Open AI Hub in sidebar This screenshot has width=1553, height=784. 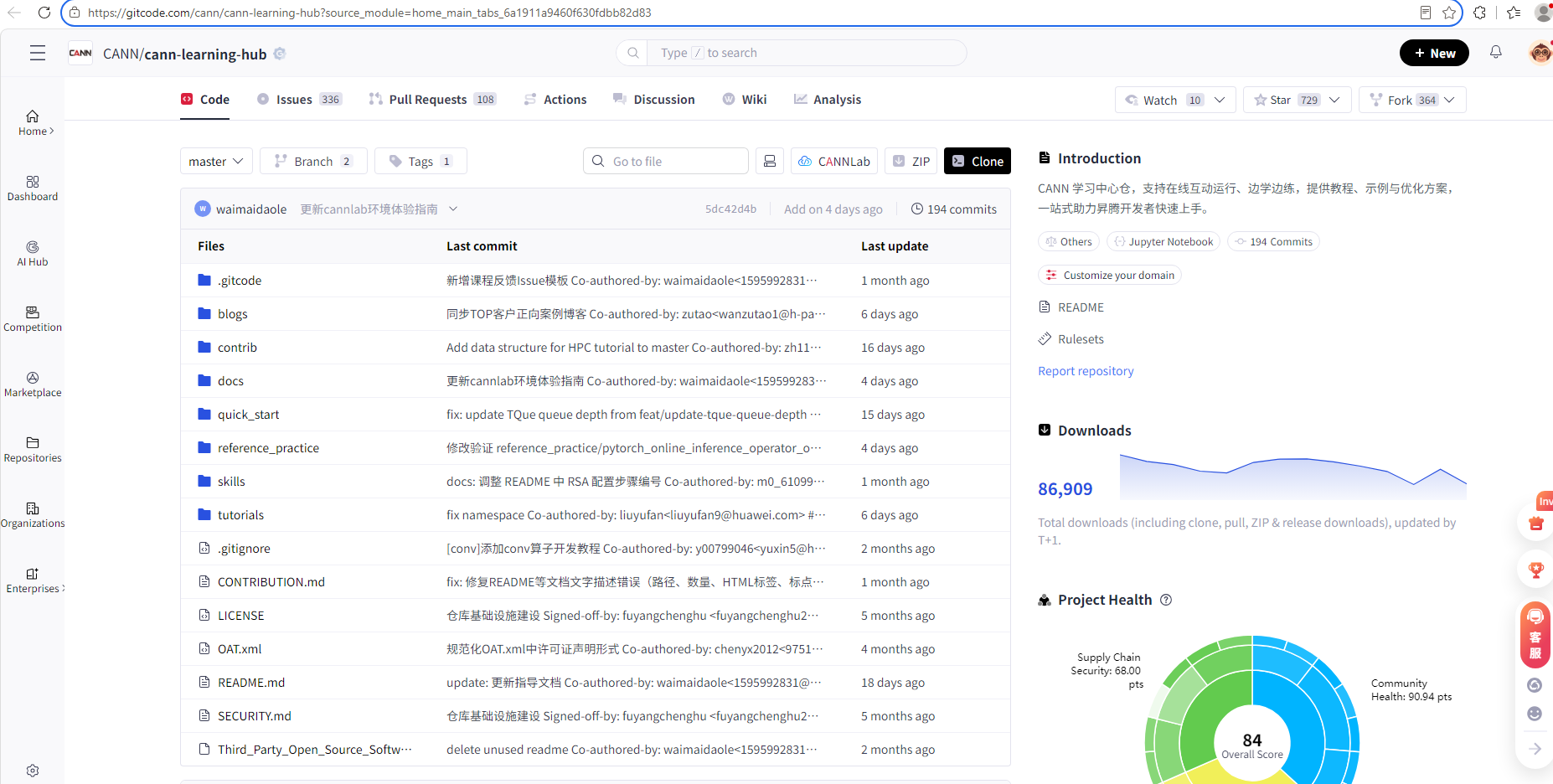[x=33, y=254]
